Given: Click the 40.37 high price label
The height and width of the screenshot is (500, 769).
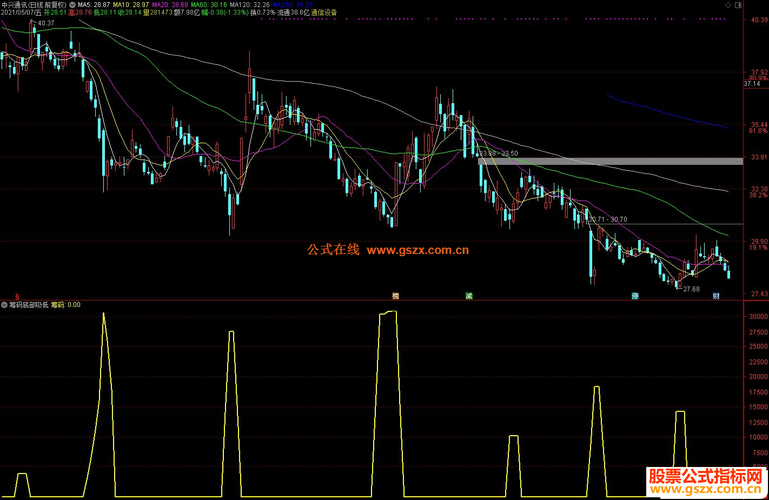Looking at the screenshot, I should click(x=46, y=23).
